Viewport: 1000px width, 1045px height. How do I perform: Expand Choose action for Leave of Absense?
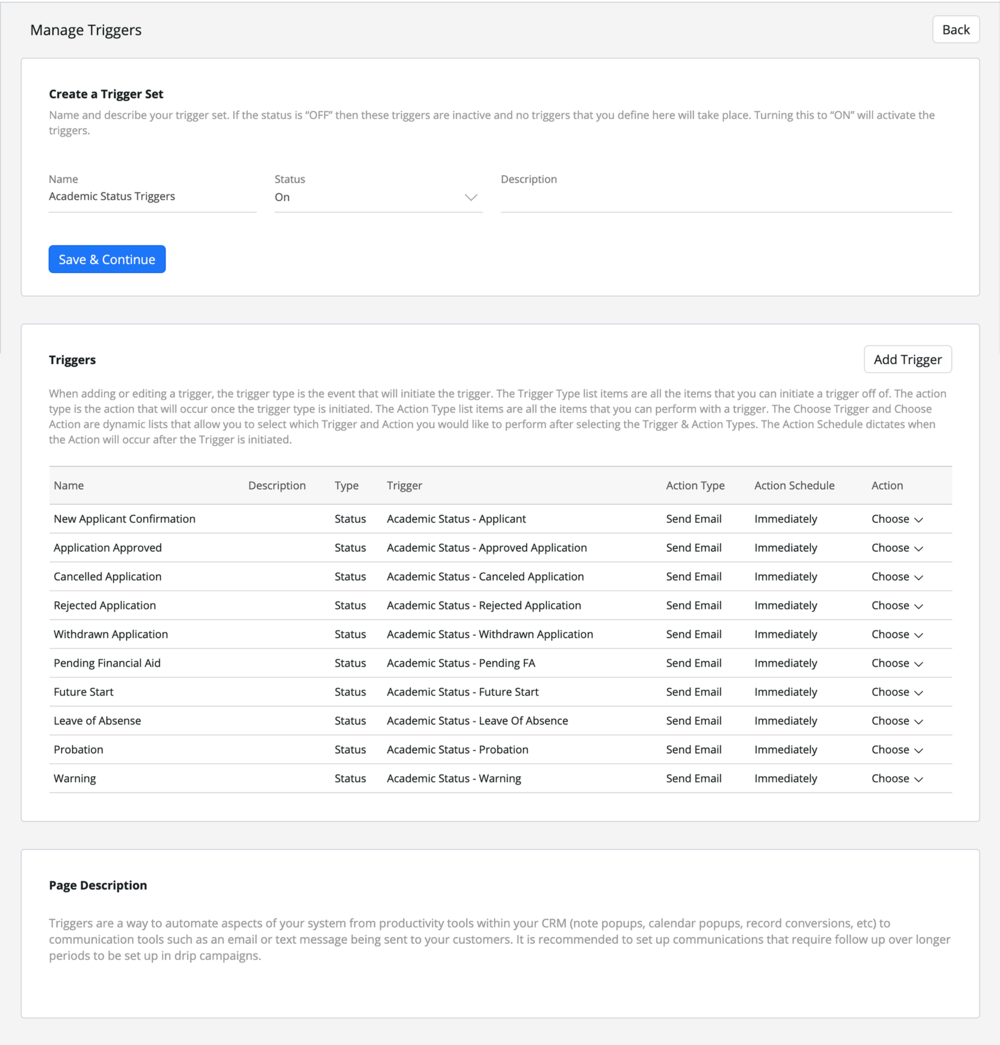point(897,720)
